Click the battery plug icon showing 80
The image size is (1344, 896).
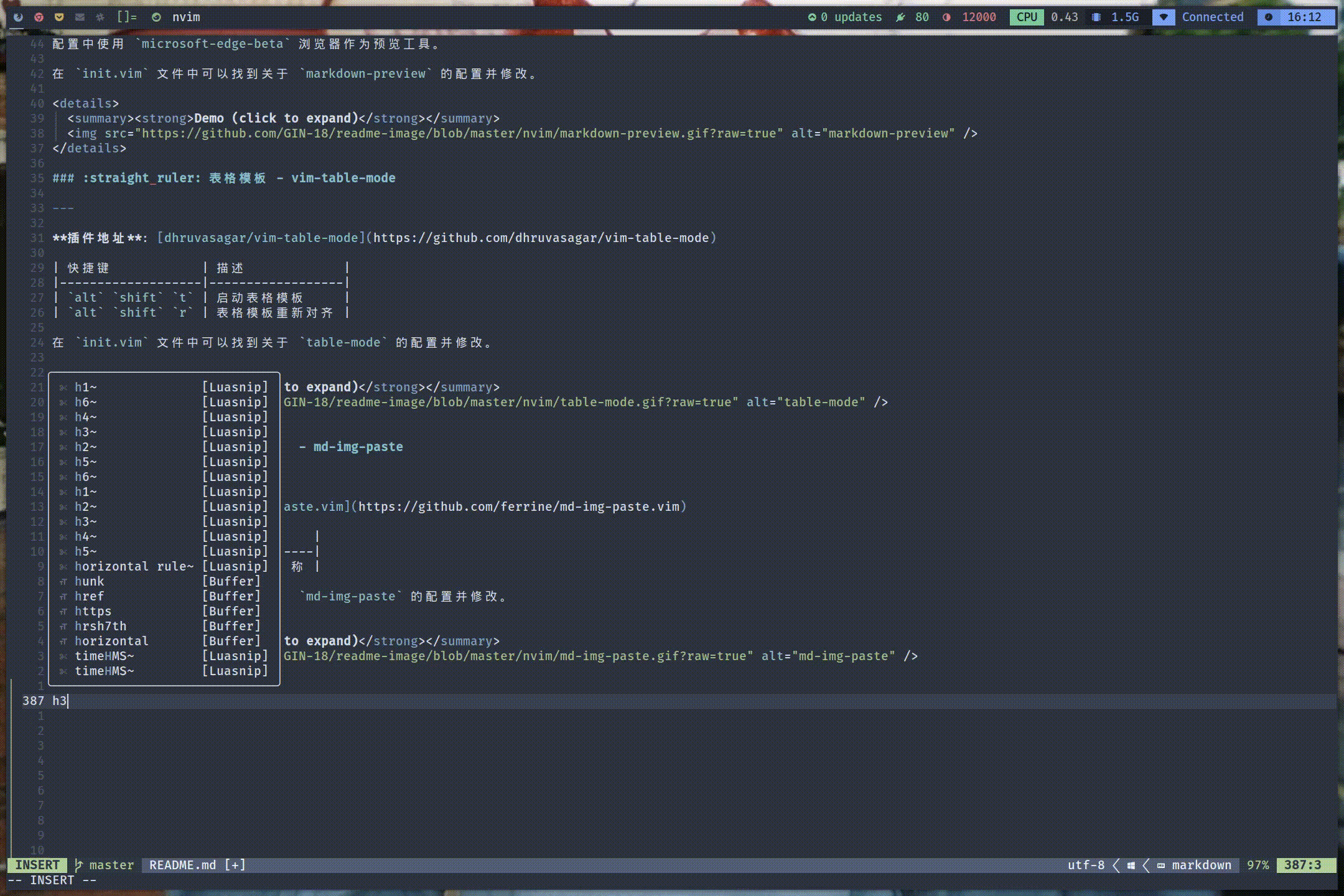[x=900, y=17]
